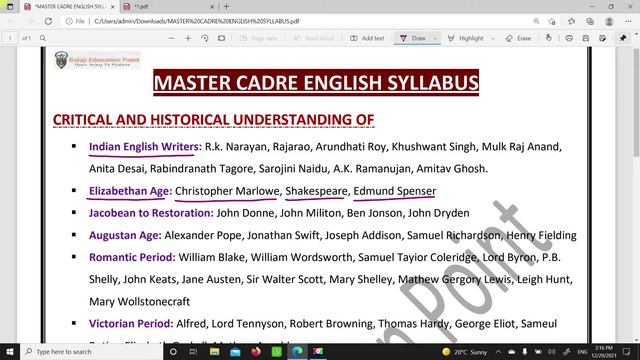Open Task View
Image resolution: width=640 pixels, height=360 pixels.
pyautogui.click(x=193, y=351)
